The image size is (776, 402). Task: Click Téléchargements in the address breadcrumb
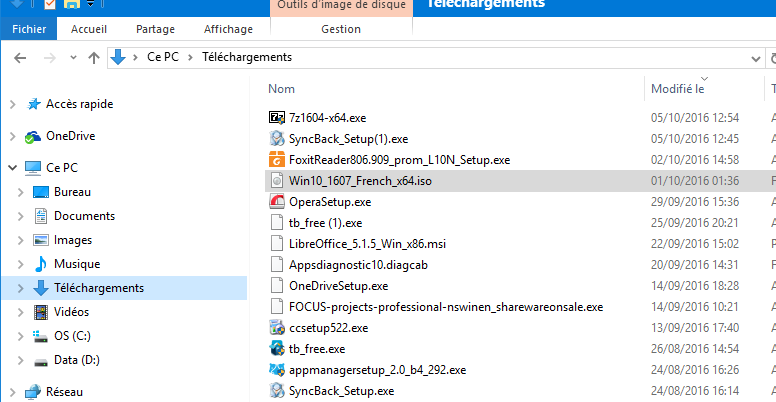(247, 57)
